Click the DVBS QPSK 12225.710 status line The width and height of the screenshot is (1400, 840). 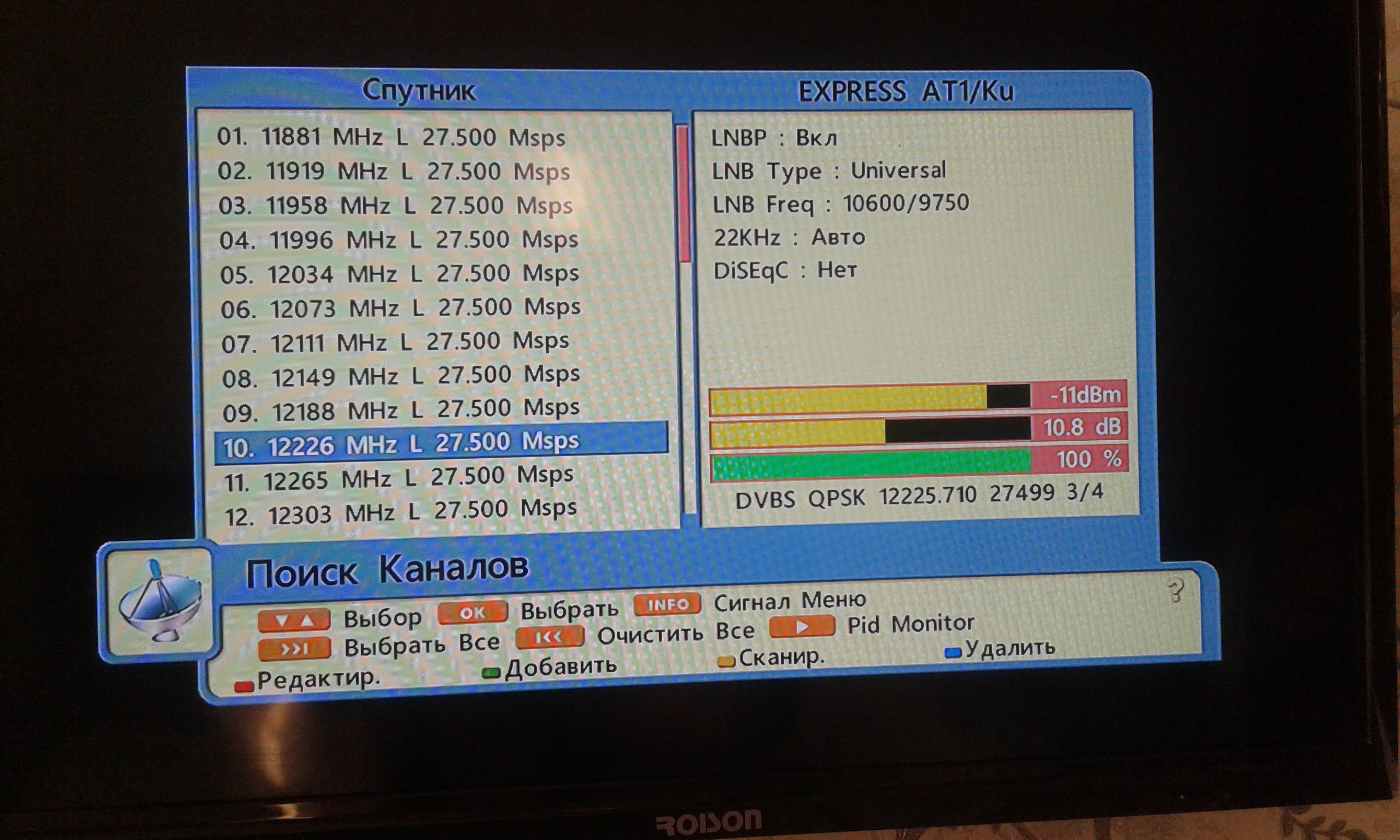coord(919,496)
